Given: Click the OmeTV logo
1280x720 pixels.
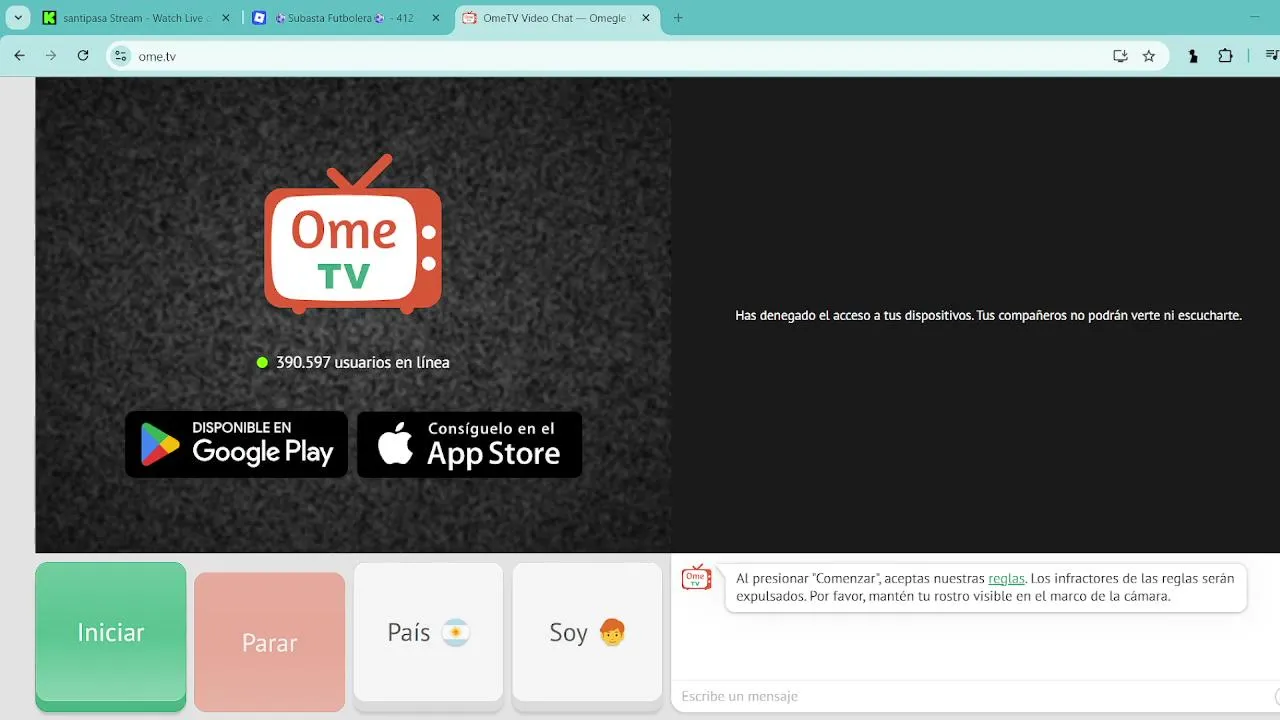Looking at the screenshot, I should click(x=352, y=234).
